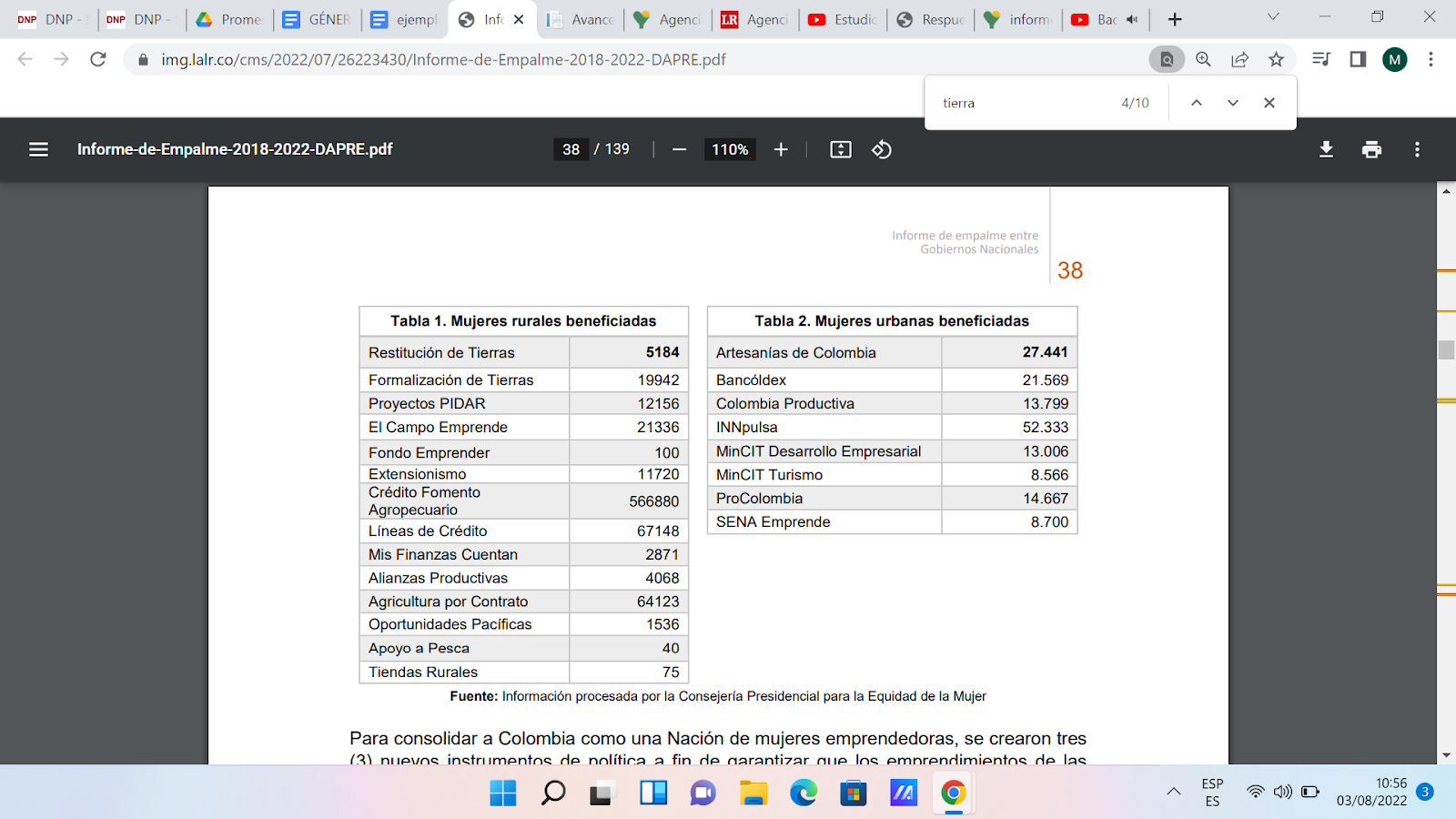
Task: Click the forward navigation arrow
Action: point(61,59)
